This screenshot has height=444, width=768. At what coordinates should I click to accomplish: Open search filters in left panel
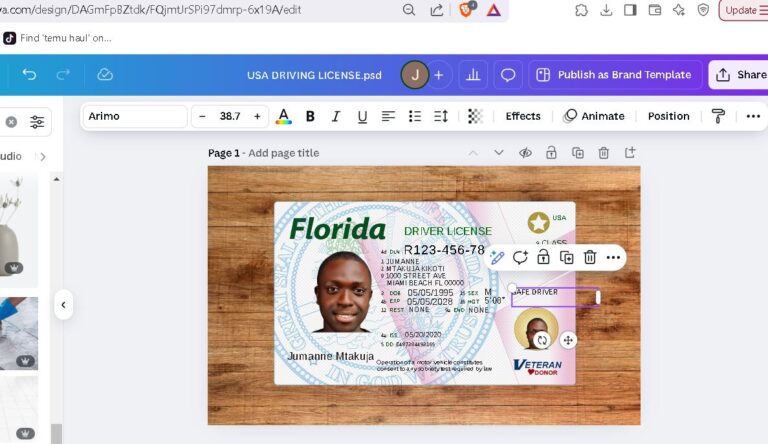tap(37, 122)
